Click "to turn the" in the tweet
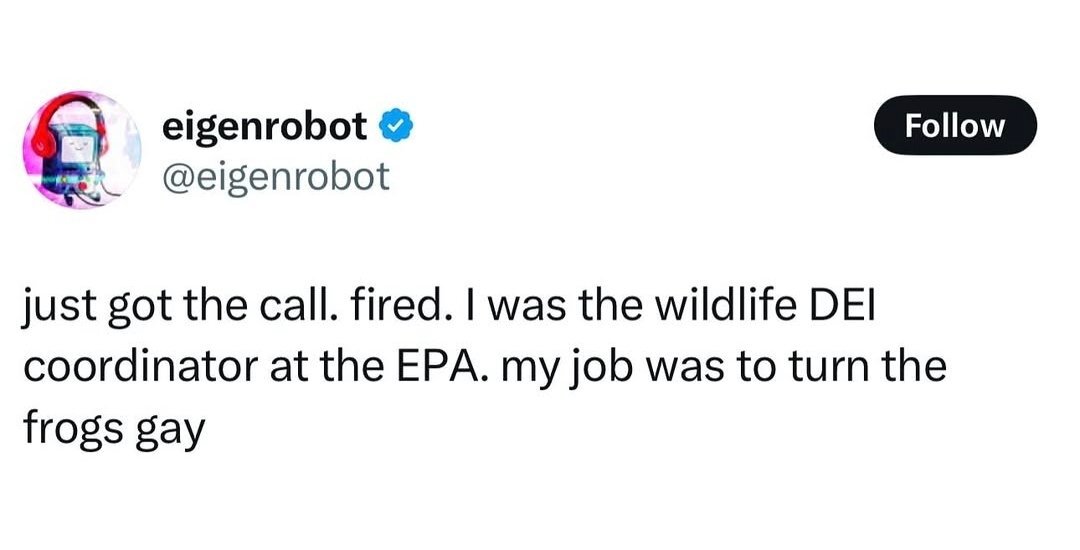 tap(850, 367)
